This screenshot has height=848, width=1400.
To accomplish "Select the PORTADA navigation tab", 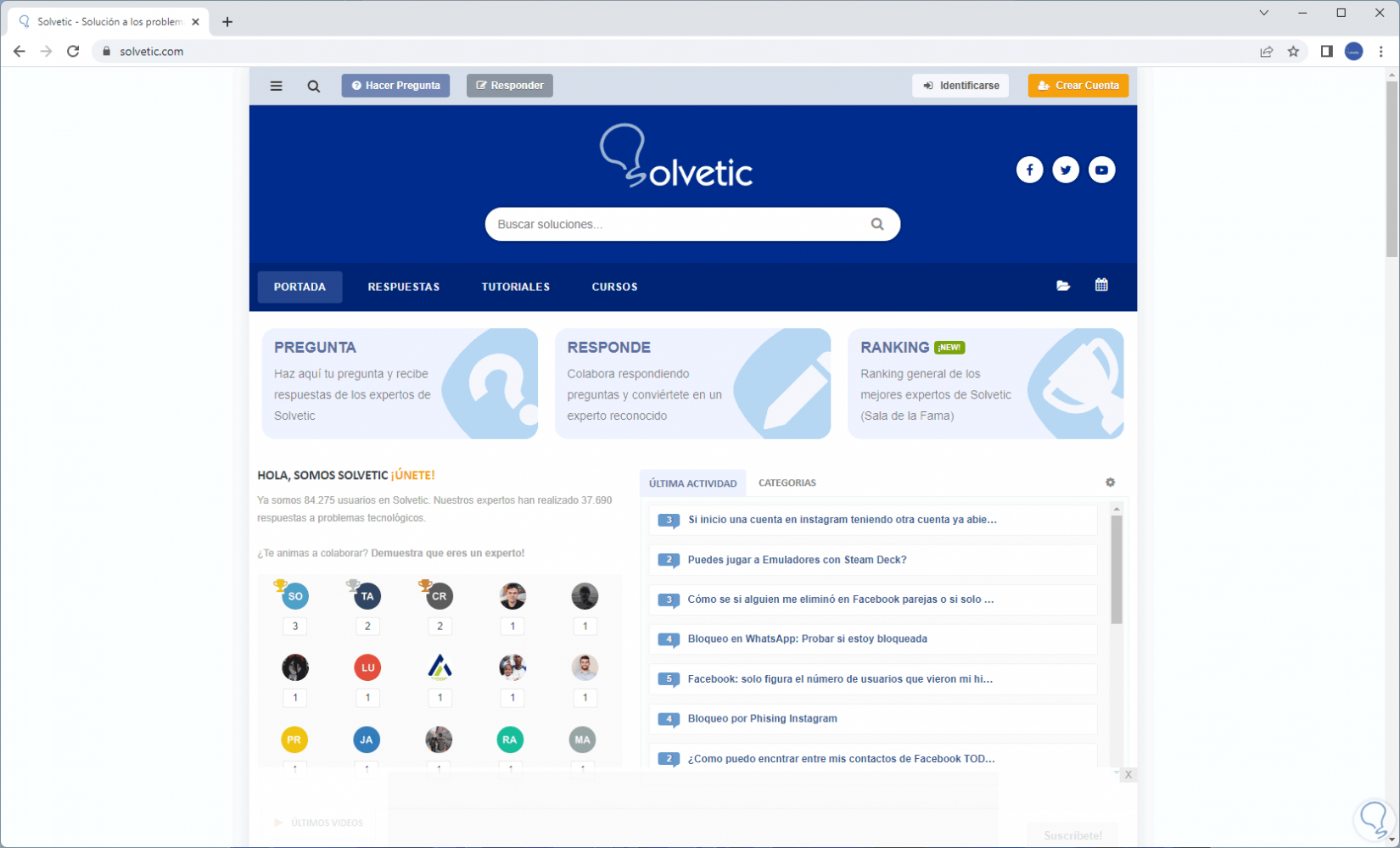I will pos(300,287).
